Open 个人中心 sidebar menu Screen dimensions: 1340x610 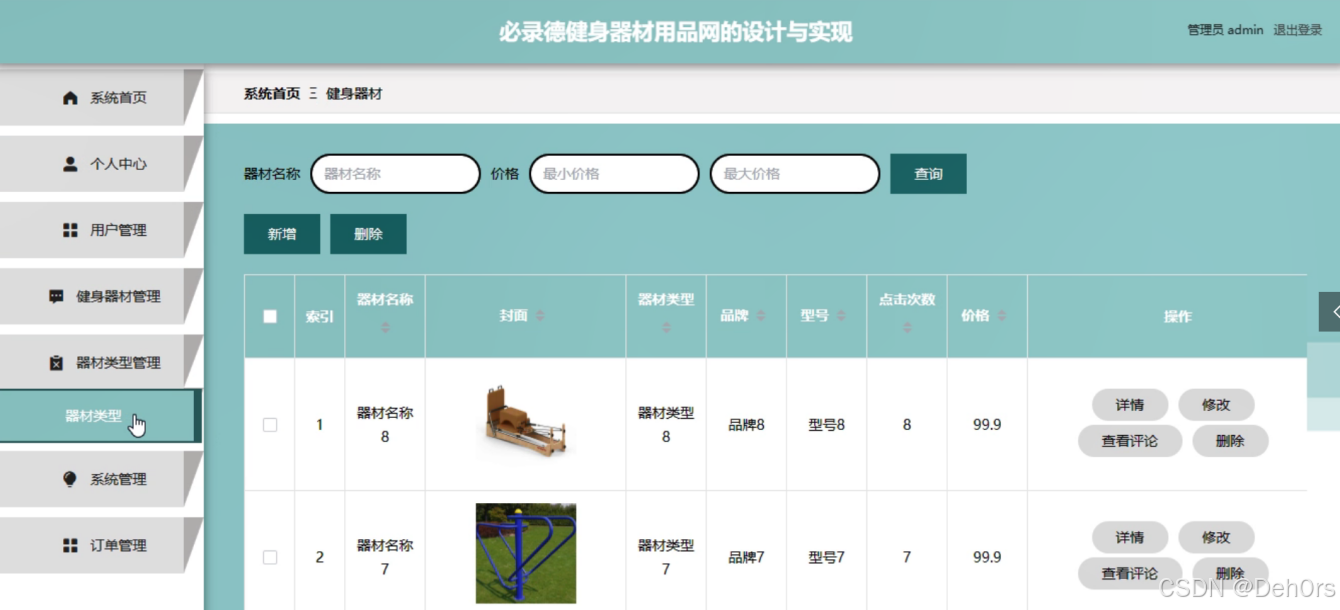[101, 164]
